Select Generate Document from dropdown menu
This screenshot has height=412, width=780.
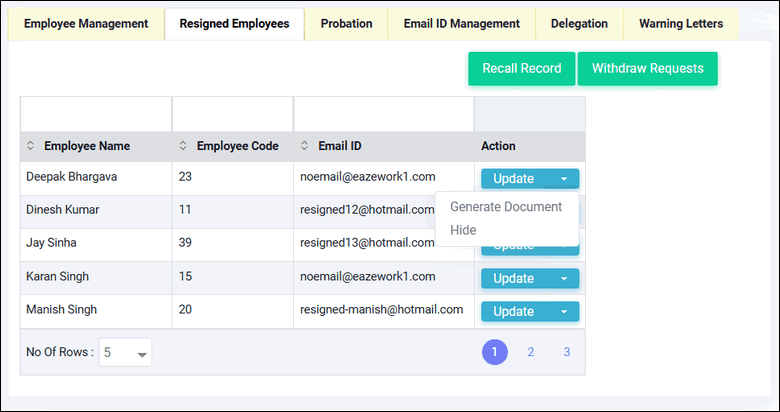pyautogui.click(x=506, y=207)
